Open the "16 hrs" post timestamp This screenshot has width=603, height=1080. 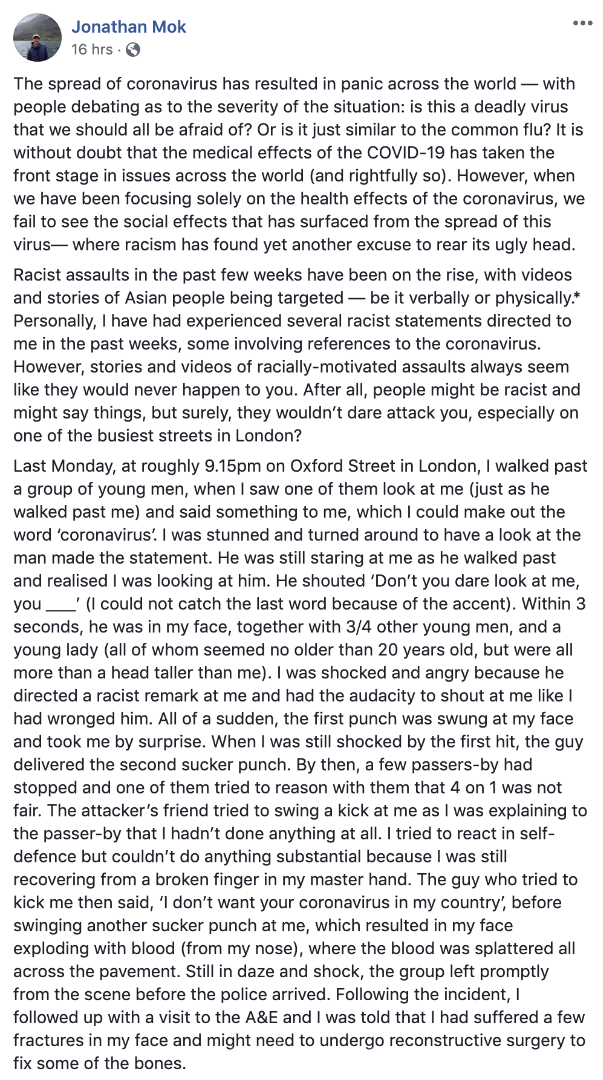tap(91, 49)
